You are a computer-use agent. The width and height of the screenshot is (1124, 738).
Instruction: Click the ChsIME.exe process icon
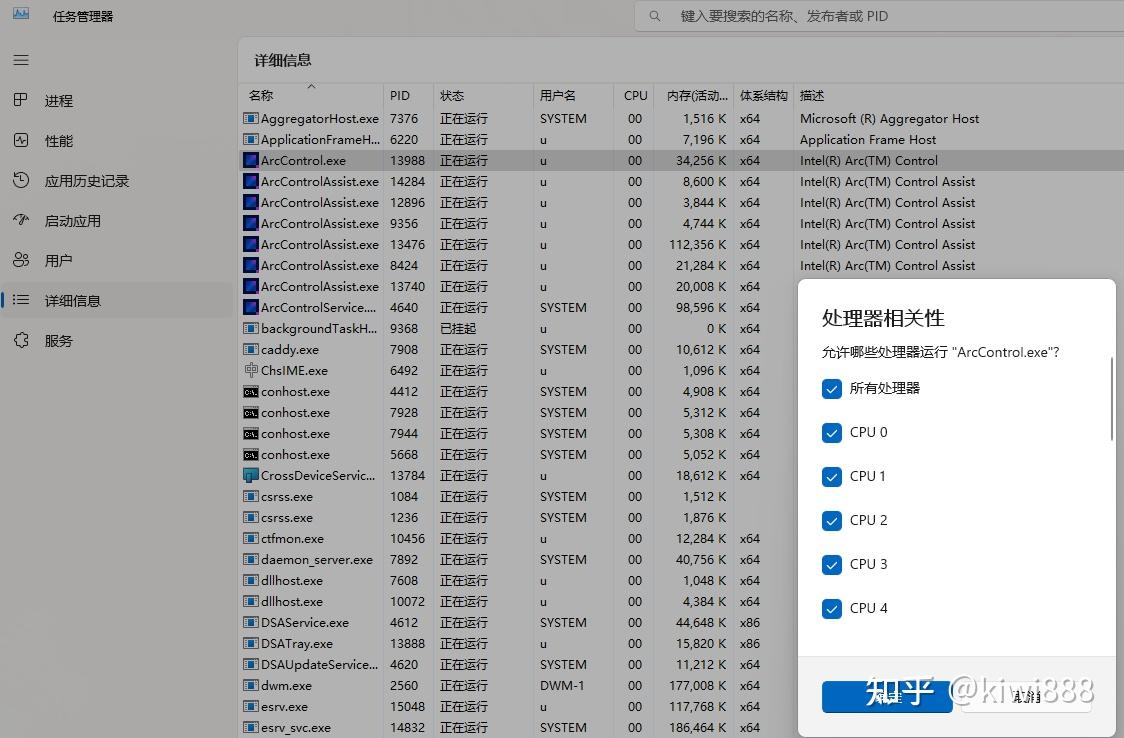251,370
